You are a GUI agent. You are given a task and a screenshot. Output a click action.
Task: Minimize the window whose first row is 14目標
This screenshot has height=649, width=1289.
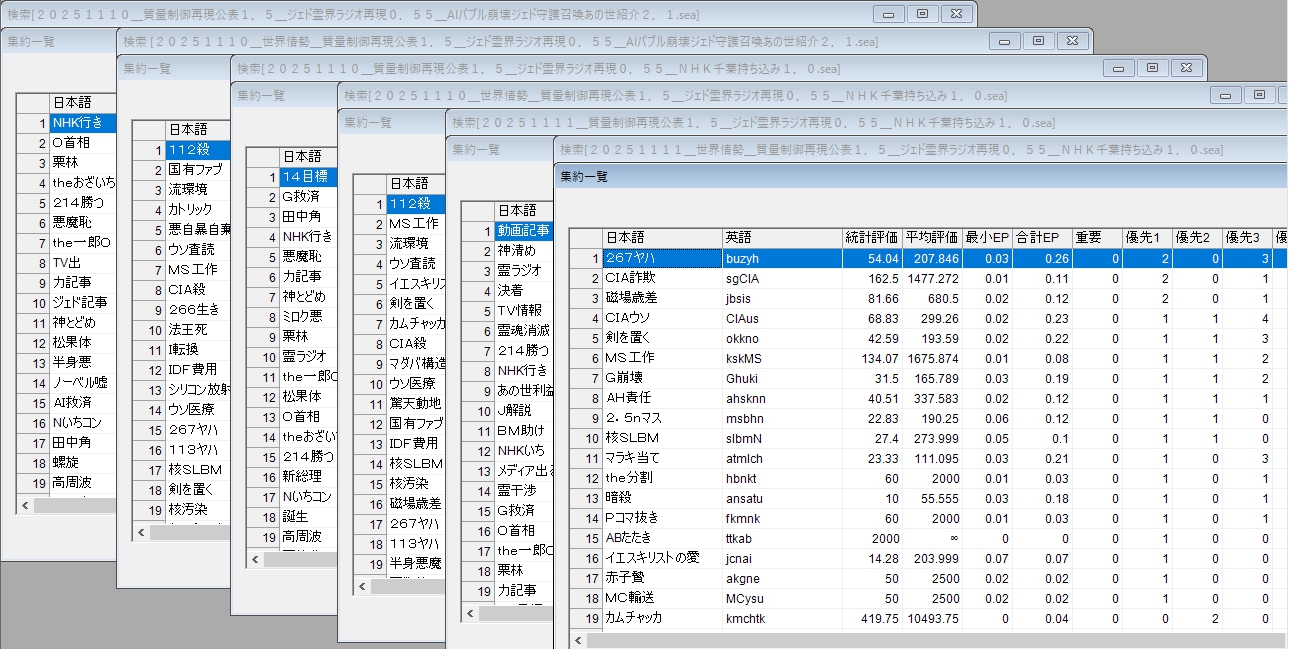tap(1117, 68)
